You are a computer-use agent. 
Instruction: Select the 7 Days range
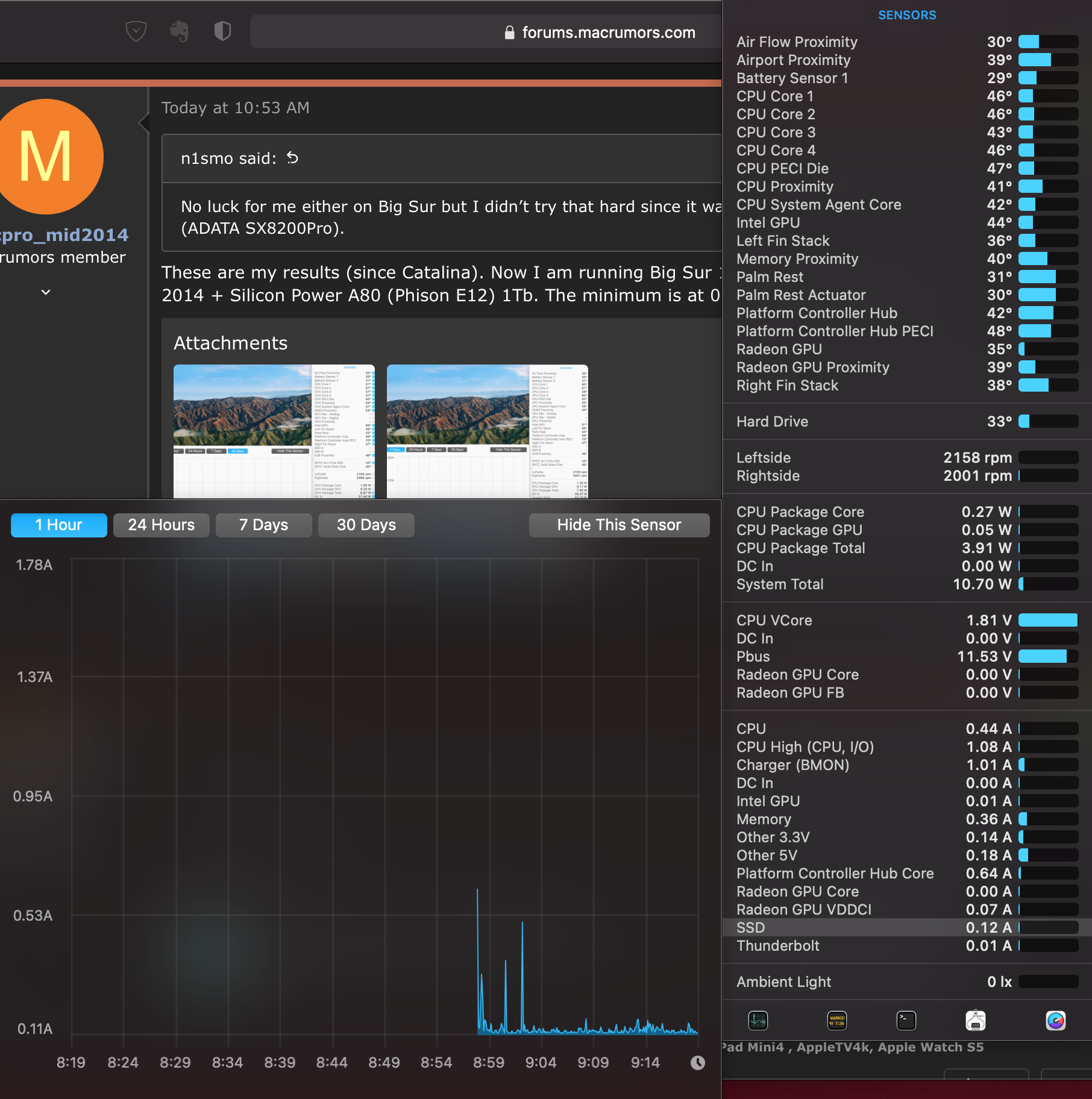[264, 525]
